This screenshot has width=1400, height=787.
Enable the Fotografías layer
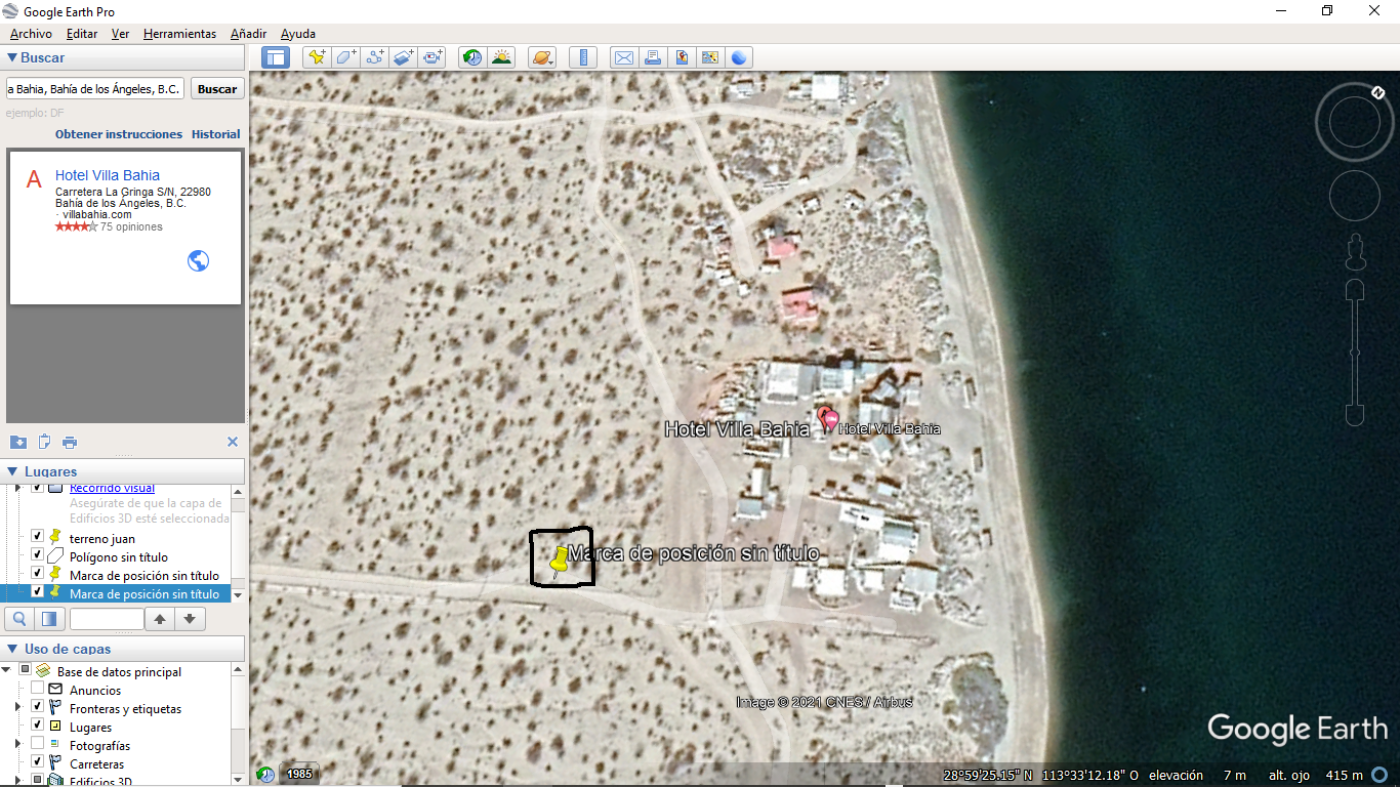click(37, 744)
